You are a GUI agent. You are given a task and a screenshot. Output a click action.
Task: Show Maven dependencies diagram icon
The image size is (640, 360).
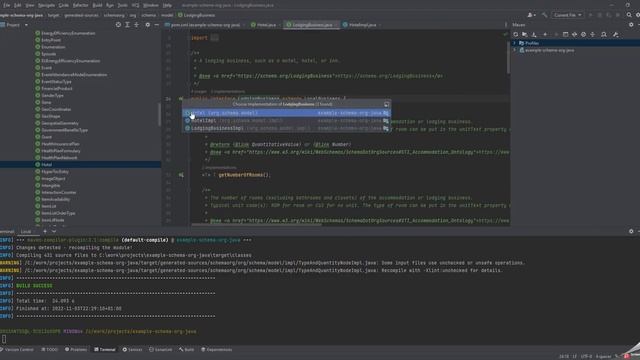604,35
